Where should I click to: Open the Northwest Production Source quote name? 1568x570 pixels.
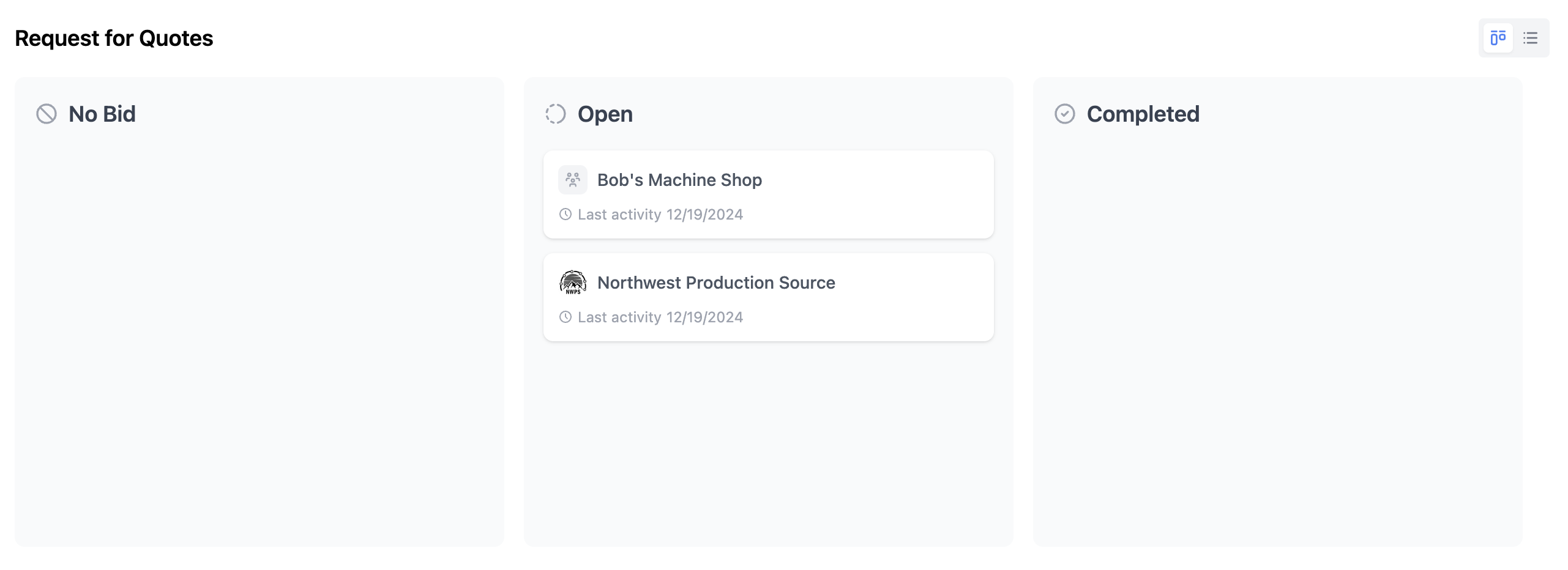(716, 283)
